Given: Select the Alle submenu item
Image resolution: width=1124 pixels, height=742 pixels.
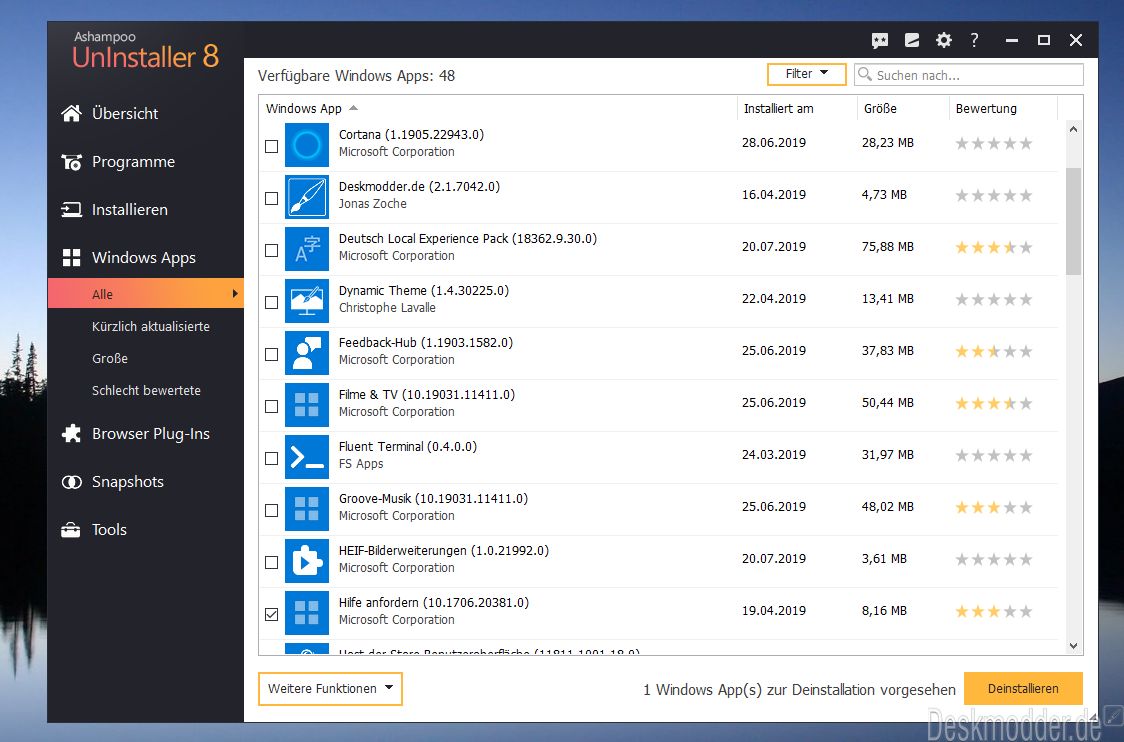Looking at the screenshot, I should coord(146,294).
